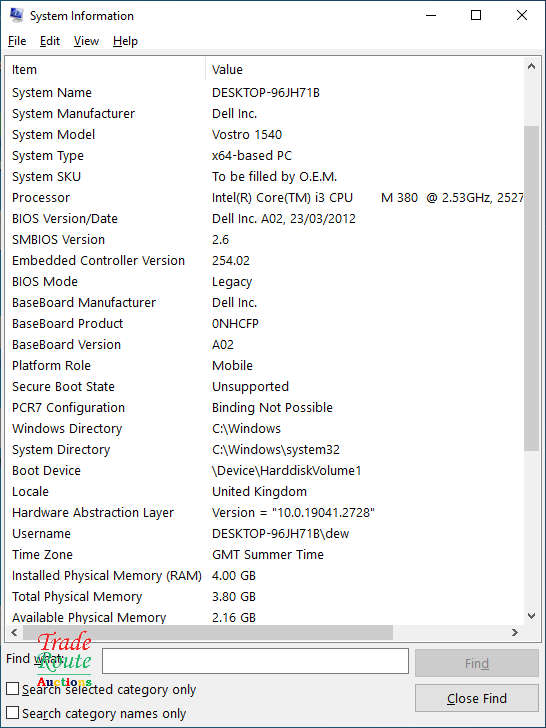Click the vertical scrollbar up arrow
The width and height of the screenshot is (546, 728).
click(x=532, y=66)
